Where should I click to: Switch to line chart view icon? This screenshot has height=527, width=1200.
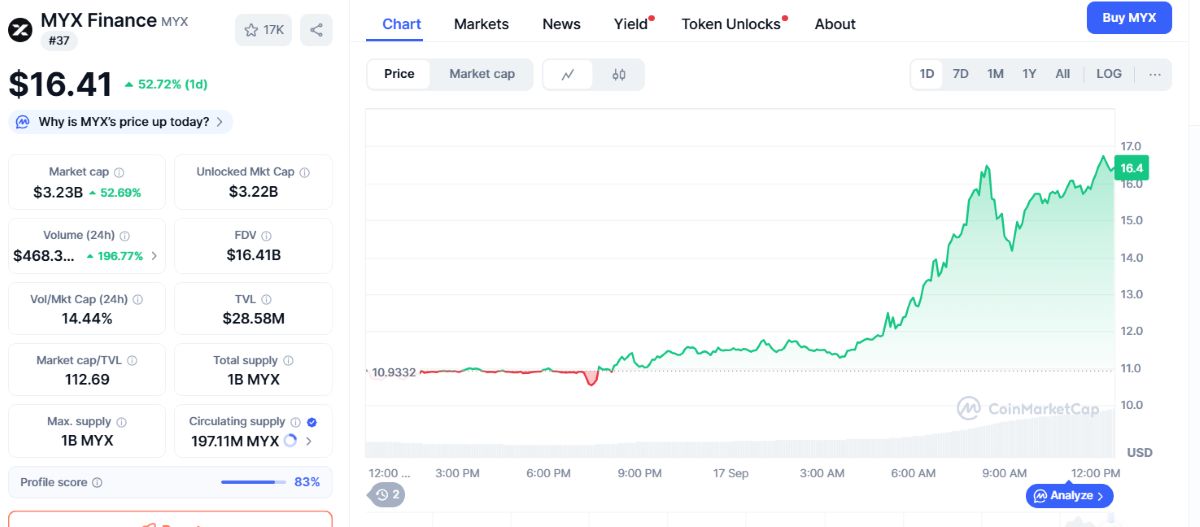pyautogui.click(x=568, y=74)
